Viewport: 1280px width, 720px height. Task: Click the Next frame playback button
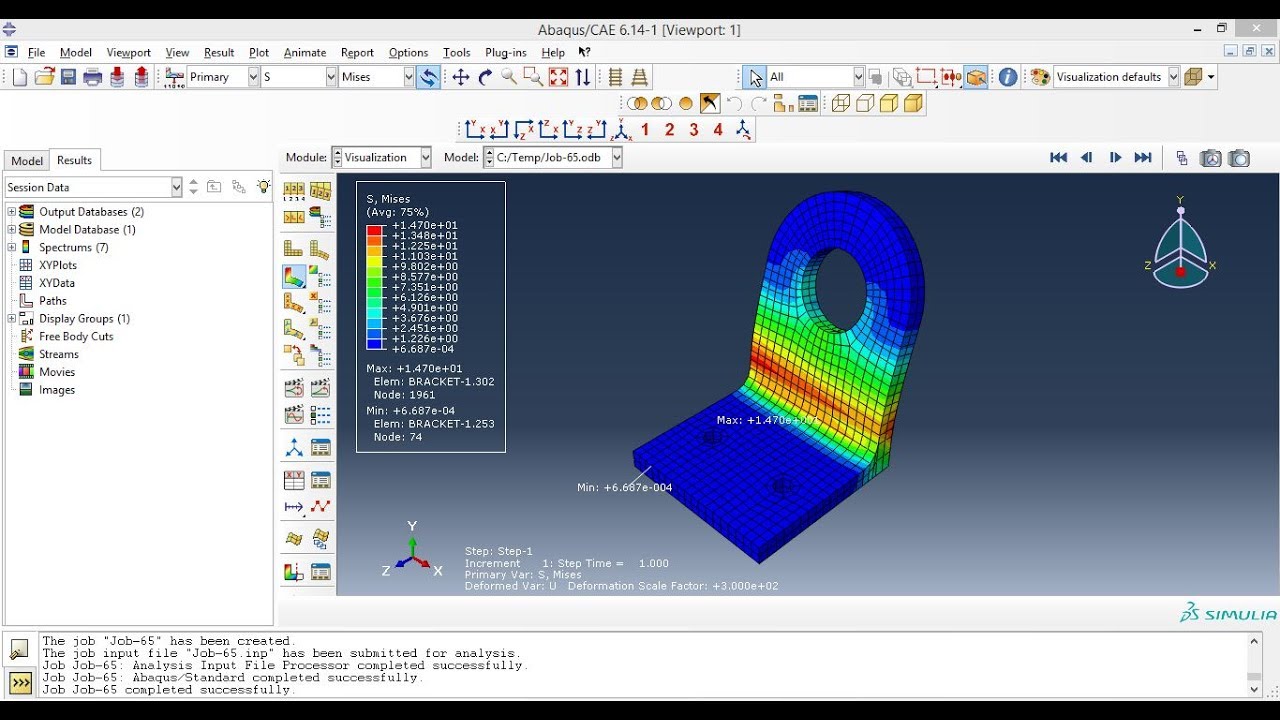point(1115,158)
